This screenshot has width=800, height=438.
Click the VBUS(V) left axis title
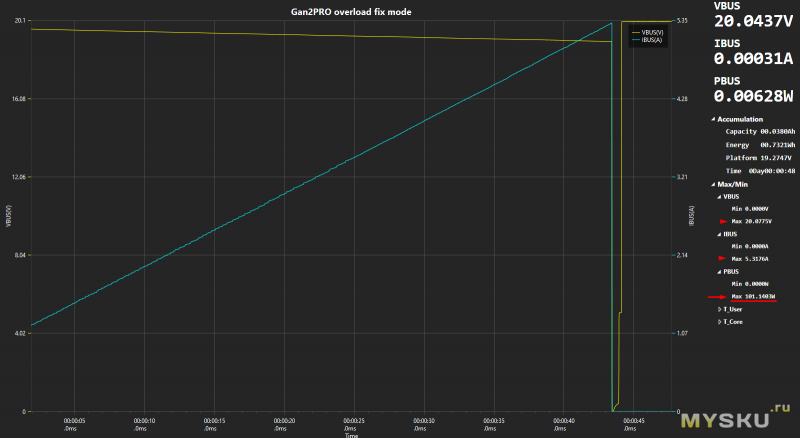(x=9, y=216)
